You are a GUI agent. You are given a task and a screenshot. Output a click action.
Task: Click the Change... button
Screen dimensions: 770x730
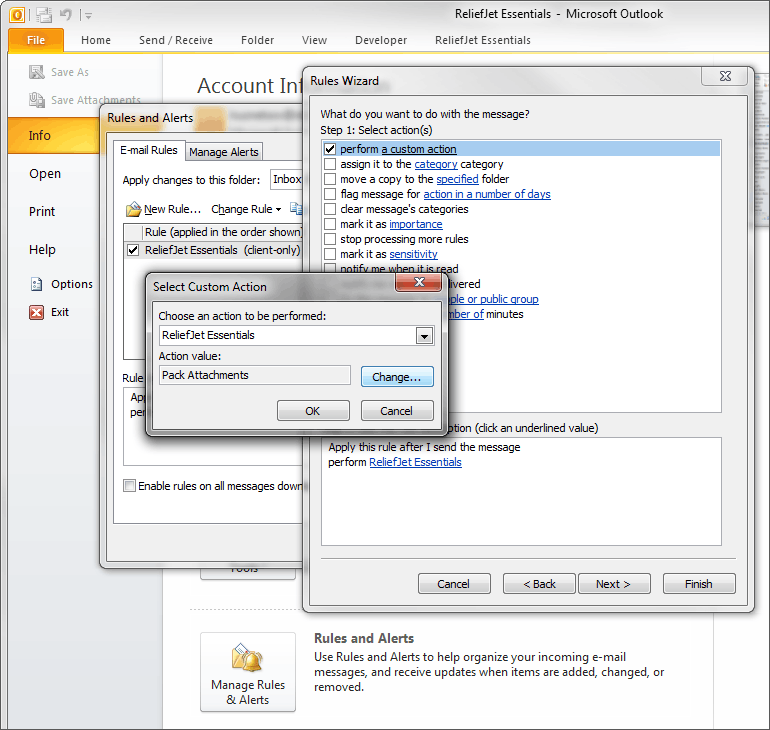pyautogui.click(x=397, y=377)
